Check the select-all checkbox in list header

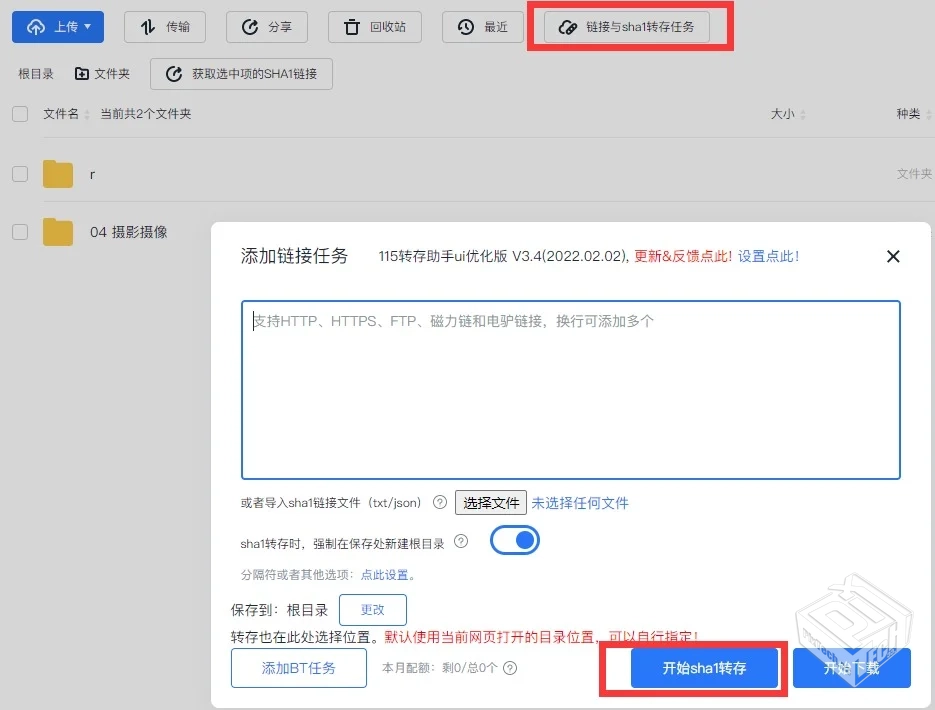tap(18, 113)
